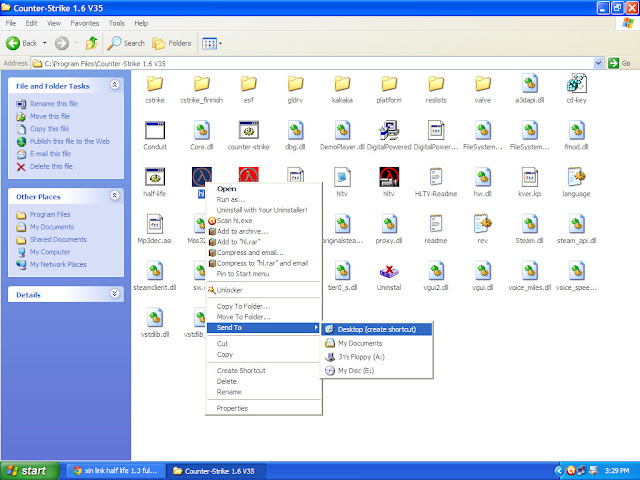Click the Back toolbar button
This screenshot has height=480, width=640.
[x=22, y=43]
